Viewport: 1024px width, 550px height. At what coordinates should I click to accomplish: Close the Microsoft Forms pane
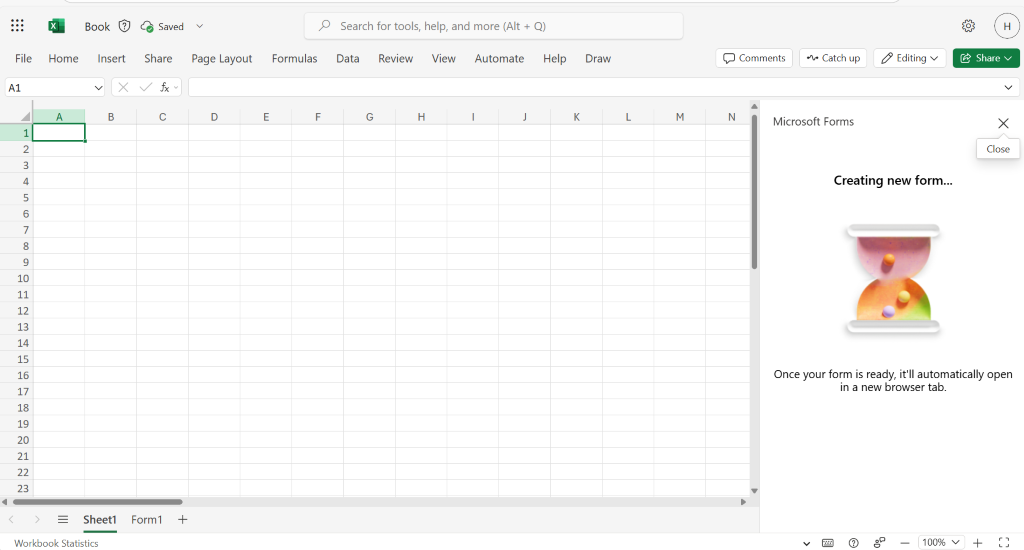click(1003, 123)
